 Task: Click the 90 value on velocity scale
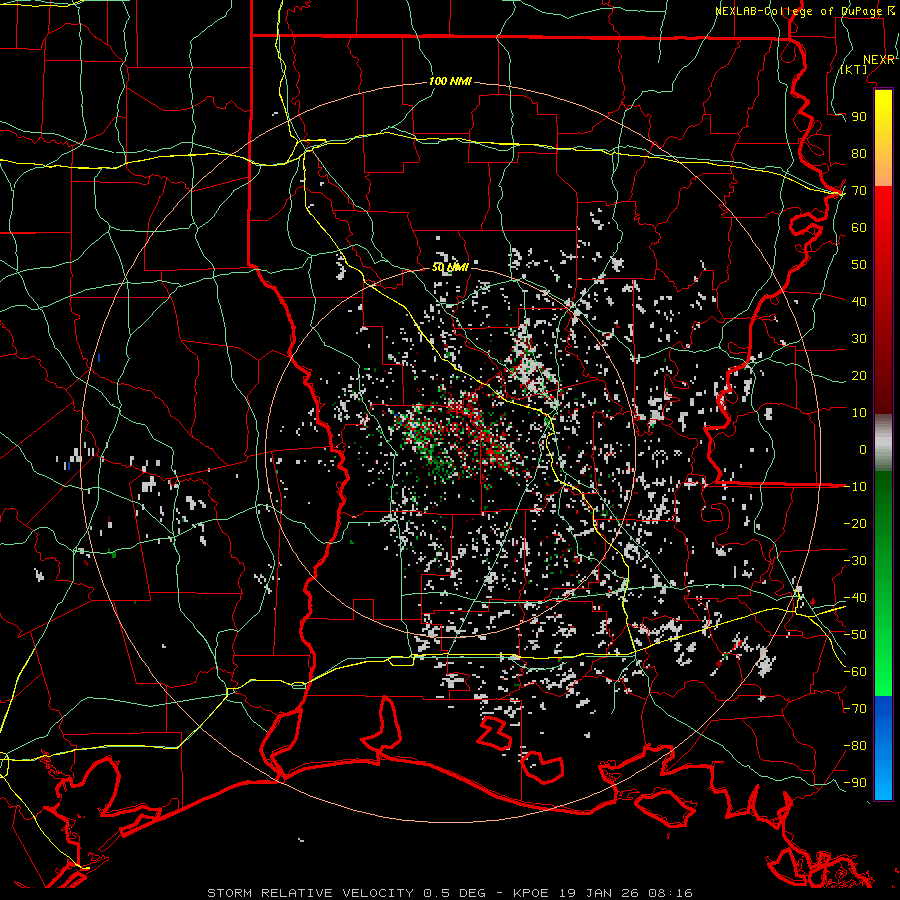coord(859,117)
